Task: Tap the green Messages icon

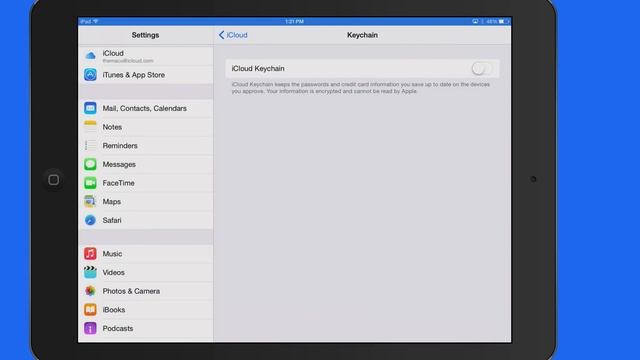Action: coord(90,164)
